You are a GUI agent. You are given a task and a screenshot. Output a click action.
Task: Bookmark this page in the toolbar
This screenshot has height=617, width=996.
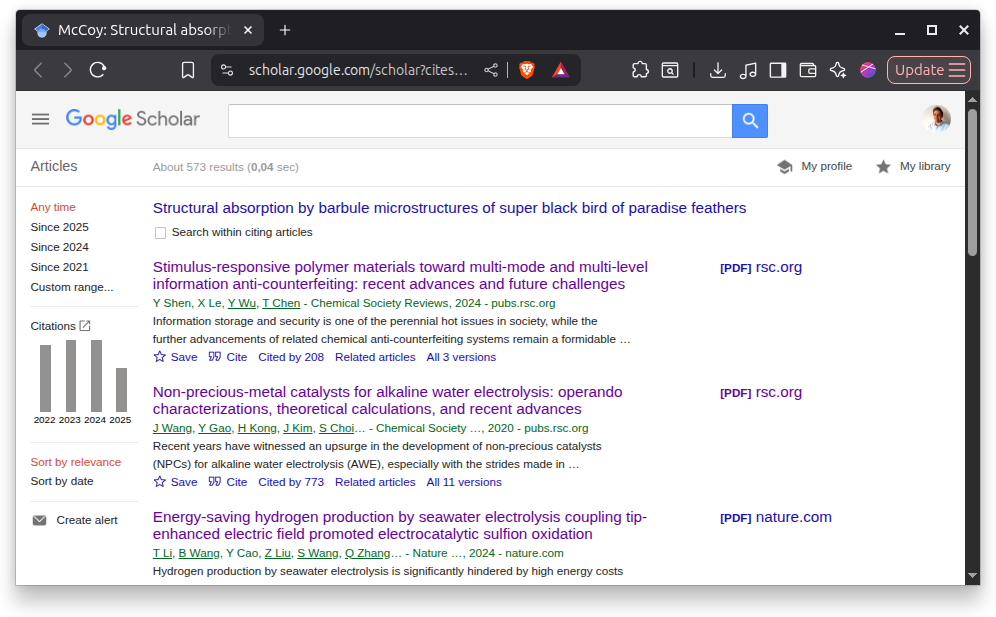tap(188, 70)
